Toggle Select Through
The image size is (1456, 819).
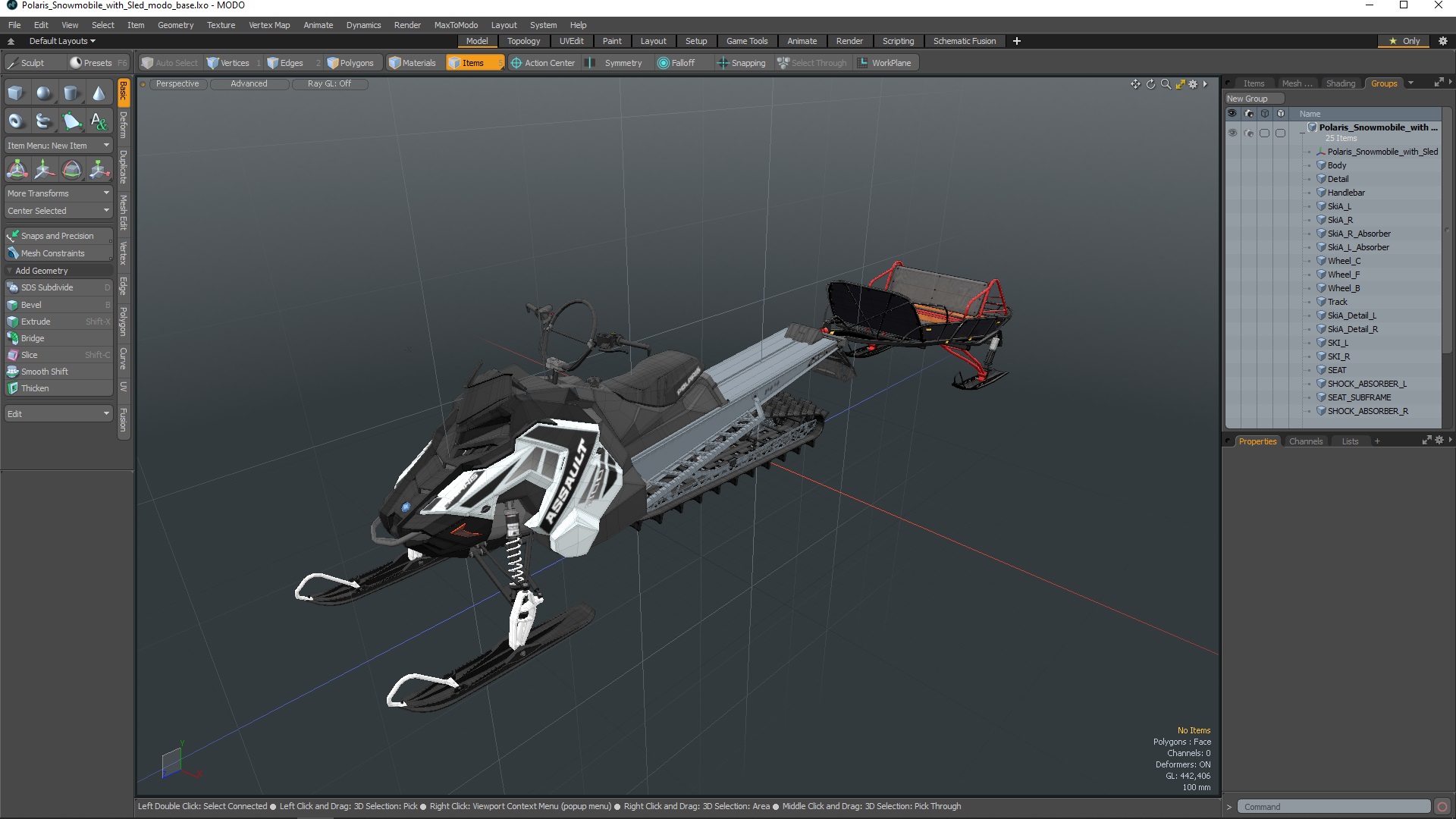coord(812,63)
